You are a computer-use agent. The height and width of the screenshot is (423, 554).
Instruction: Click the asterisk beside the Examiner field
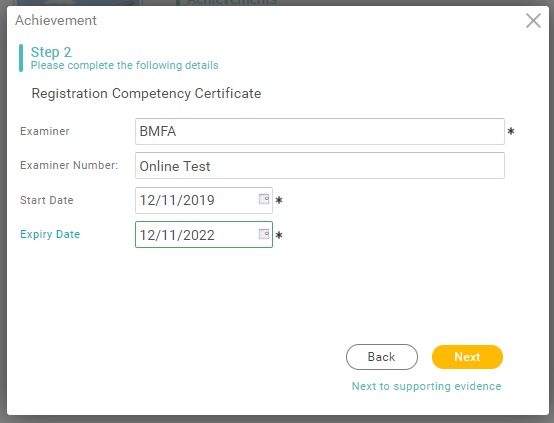[511, 131]
